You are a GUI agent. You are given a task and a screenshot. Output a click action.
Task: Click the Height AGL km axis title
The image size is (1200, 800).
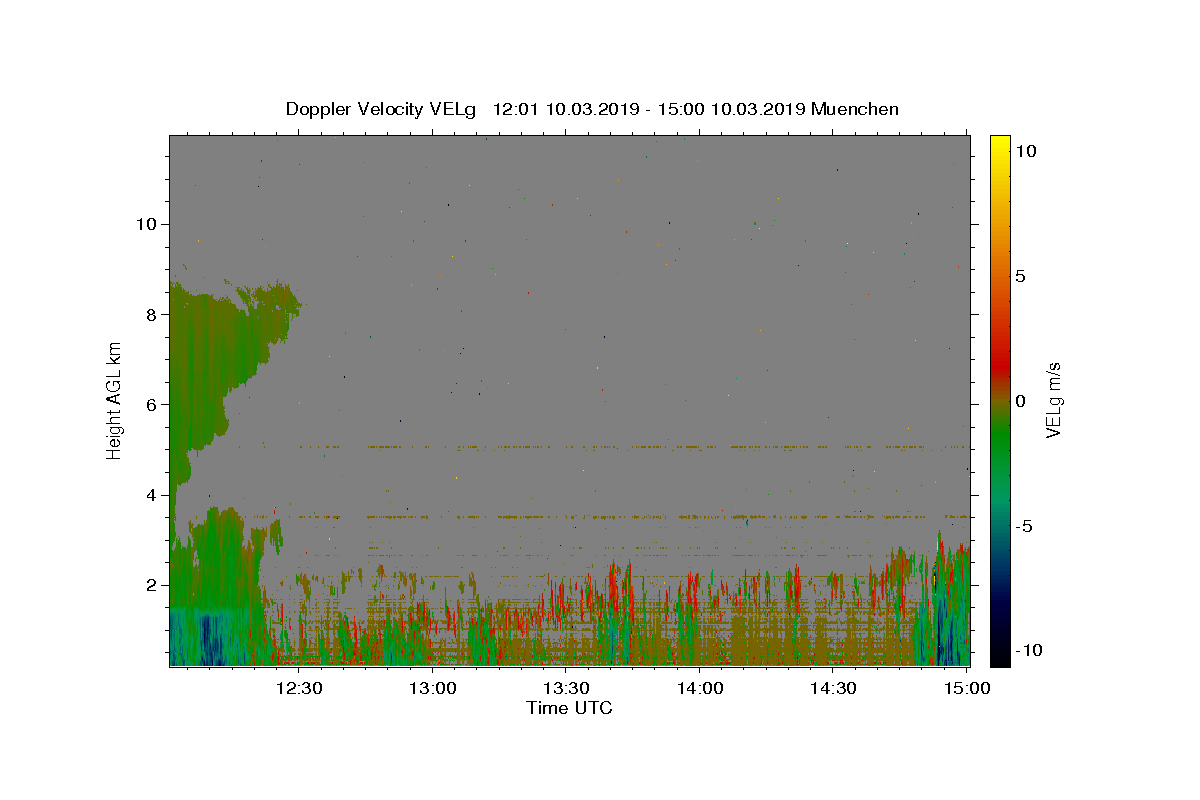coord(115,401)
